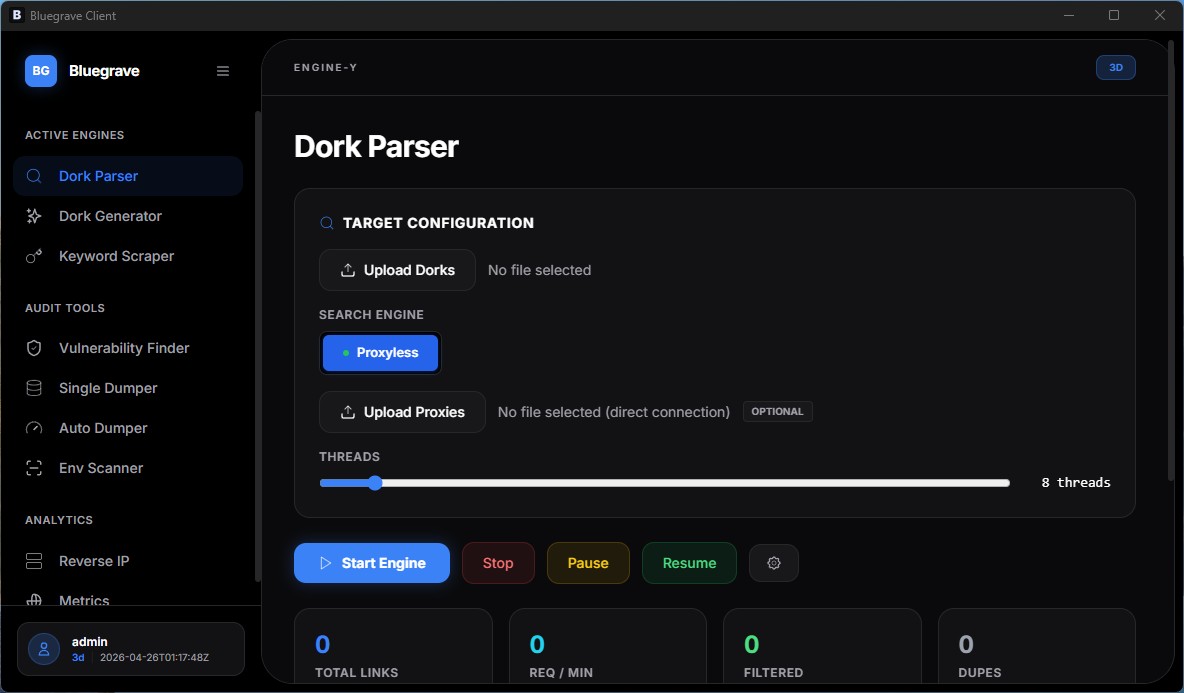The width and height of the screenshot is (1184, 693).
Task: Launch the Single Dumper tool
Action: tap(107, 388)
